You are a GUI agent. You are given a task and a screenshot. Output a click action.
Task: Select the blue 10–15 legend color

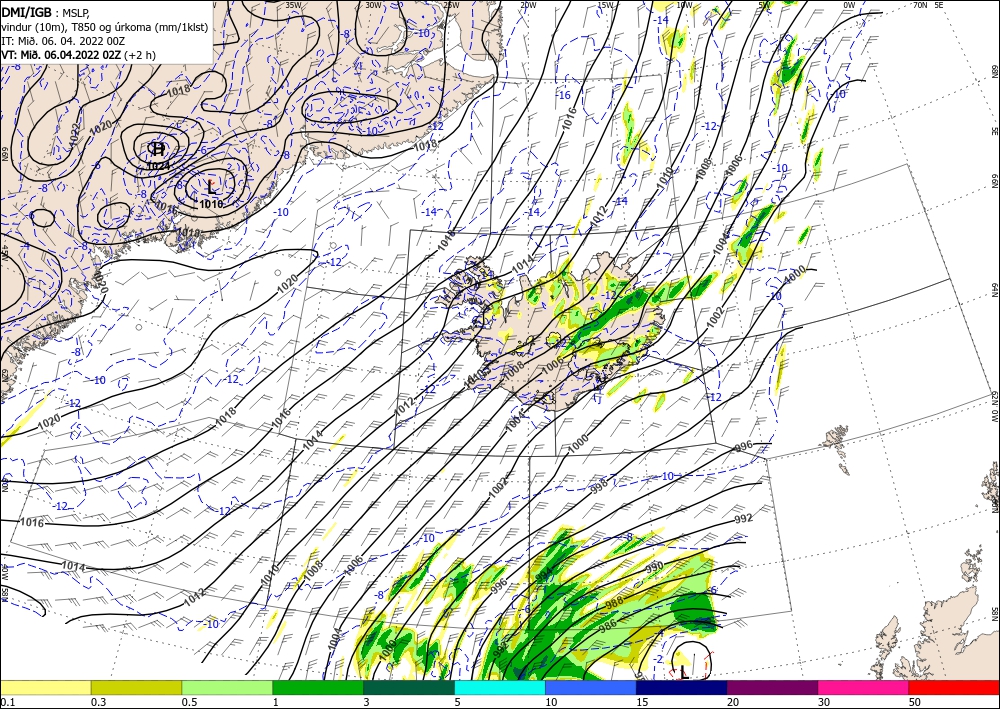coord(591,687)
